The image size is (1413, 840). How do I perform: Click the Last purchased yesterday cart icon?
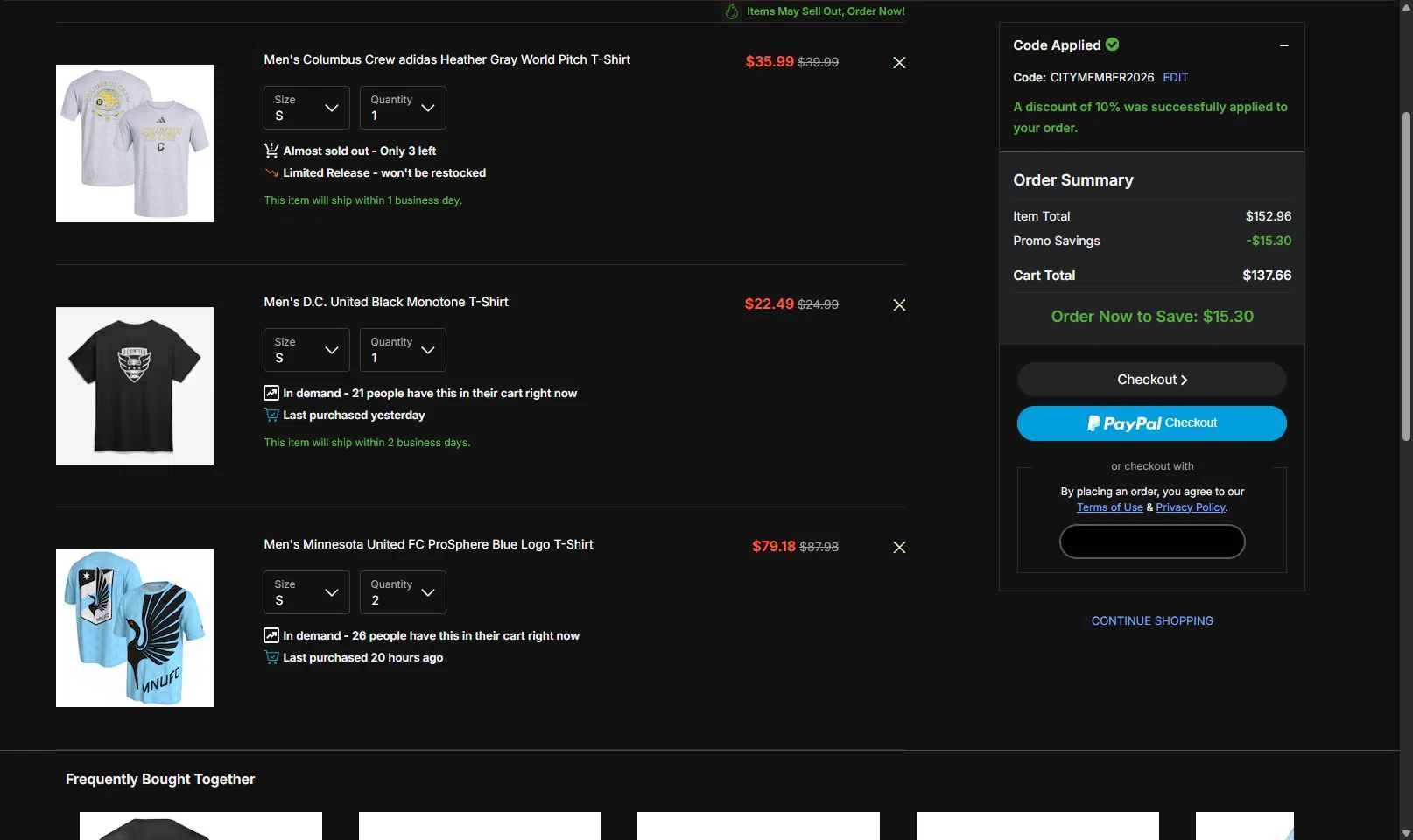pyautogui.click(x=271, y=415)
